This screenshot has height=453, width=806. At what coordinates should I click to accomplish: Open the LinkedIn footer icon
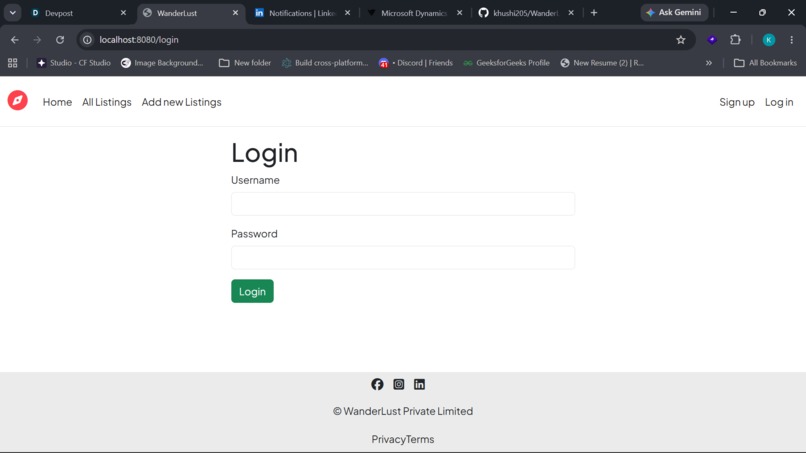(x=419, y=384)
